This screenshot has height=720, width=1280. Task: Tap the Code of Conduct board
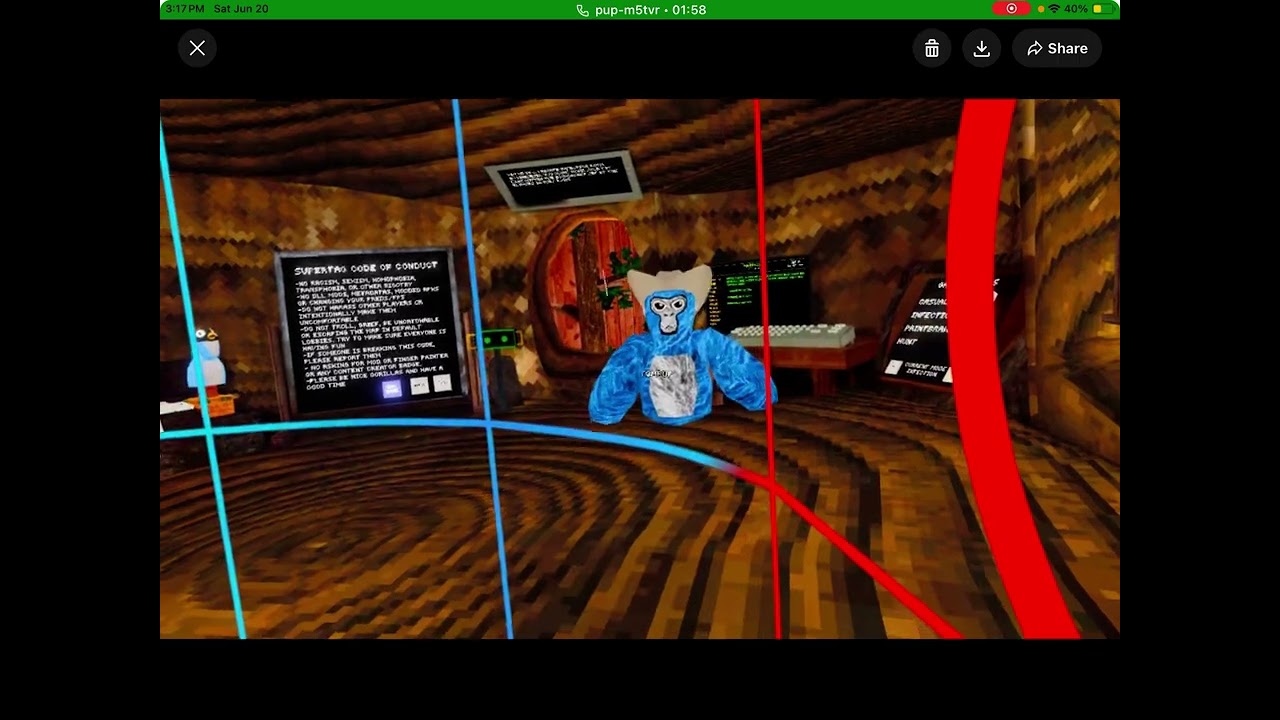click(x=370, y=331)
